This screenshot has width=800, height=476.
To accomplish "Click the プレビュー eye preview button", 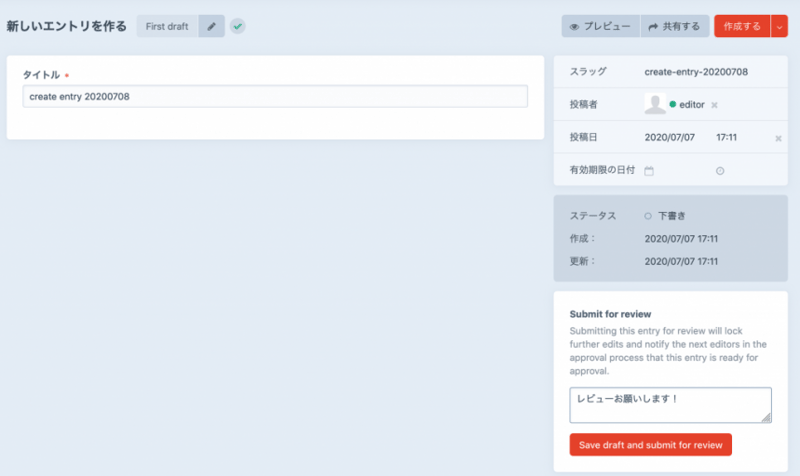I will [599, 26].
